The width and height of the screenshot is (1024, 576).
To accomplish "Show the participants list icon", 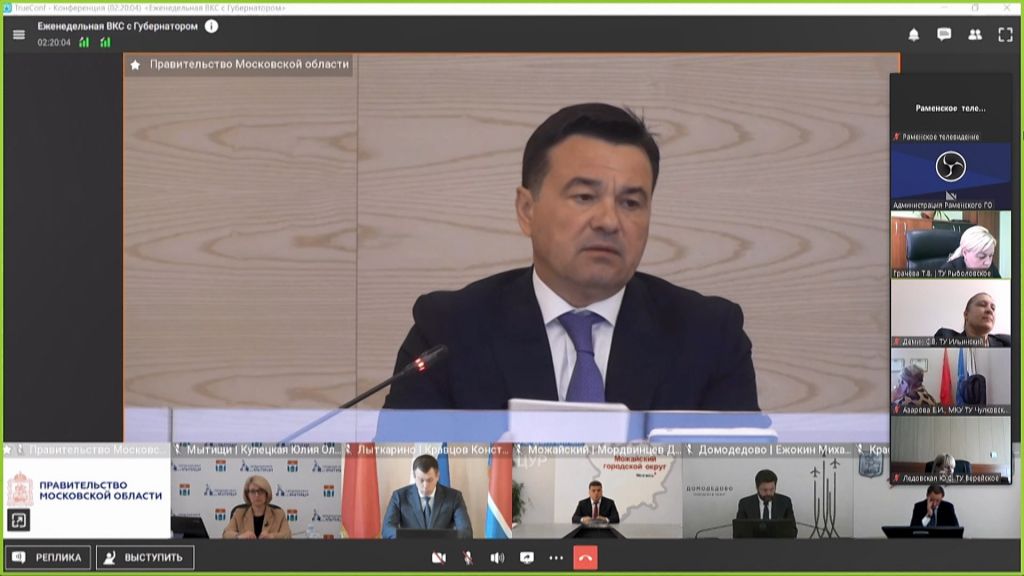I will coord(974,35).
